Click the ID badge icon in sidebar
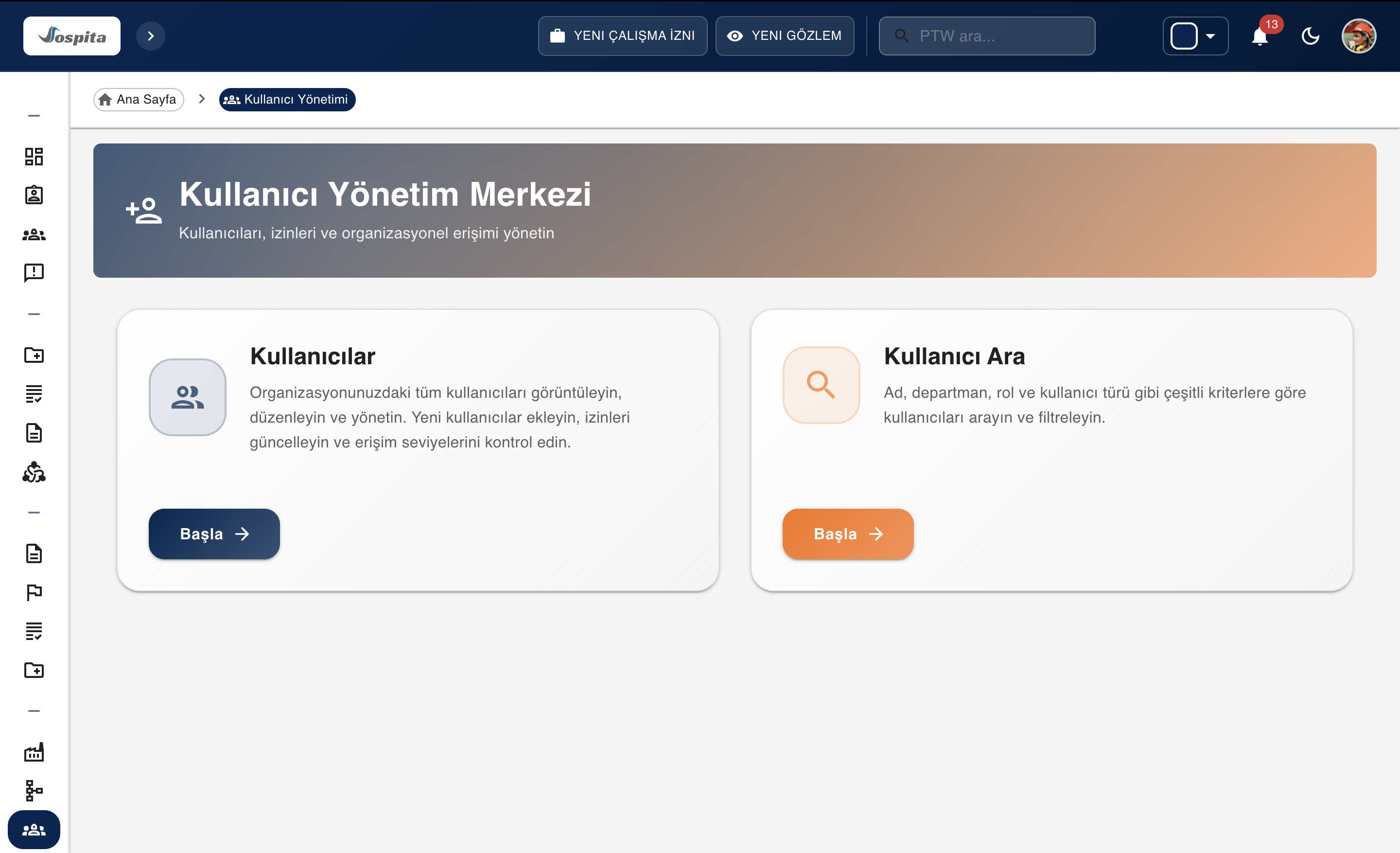The height and width of the screenshot is (853, 1400). pyautogui.click(x=34, y=195)
